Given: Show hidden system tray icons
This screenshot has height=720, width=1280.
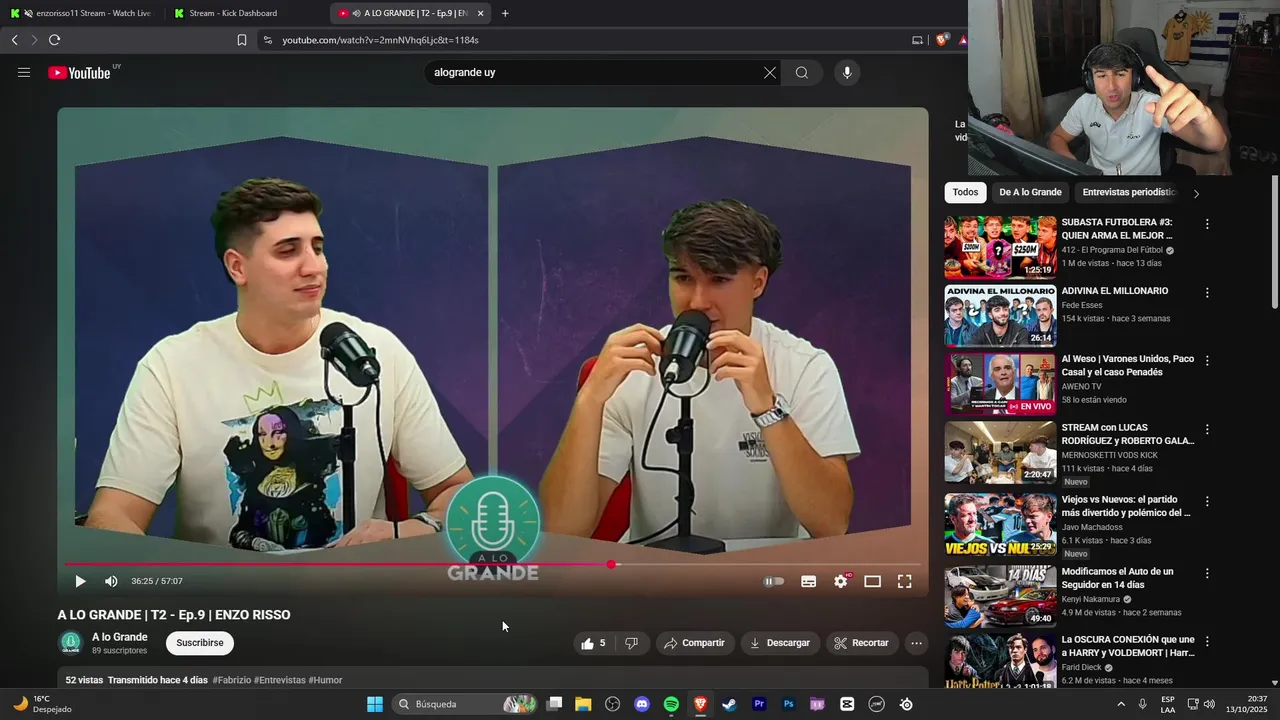Looking at the screenshot, I should 1122,704.
